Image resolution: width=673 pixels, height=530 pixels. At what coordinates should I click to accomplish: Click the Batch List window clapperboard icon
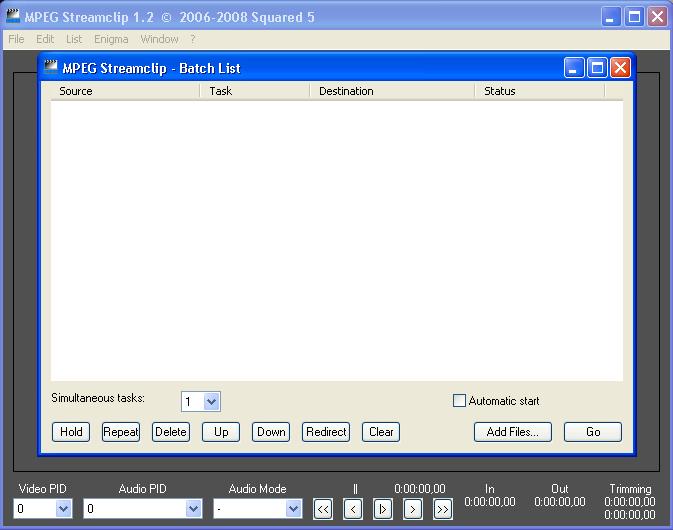coord(51,67)
